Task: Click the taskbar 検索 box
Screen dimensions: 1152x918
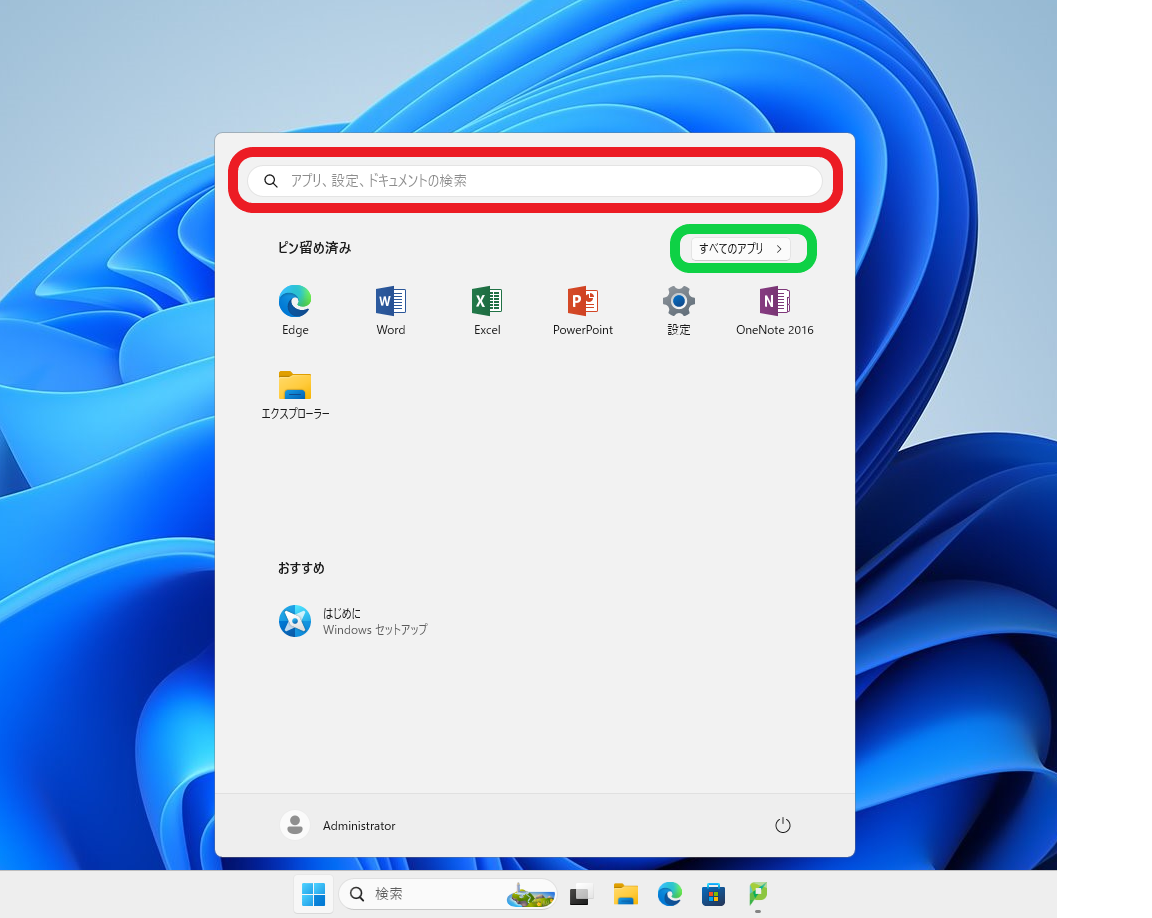Action: tap(447, 894)
